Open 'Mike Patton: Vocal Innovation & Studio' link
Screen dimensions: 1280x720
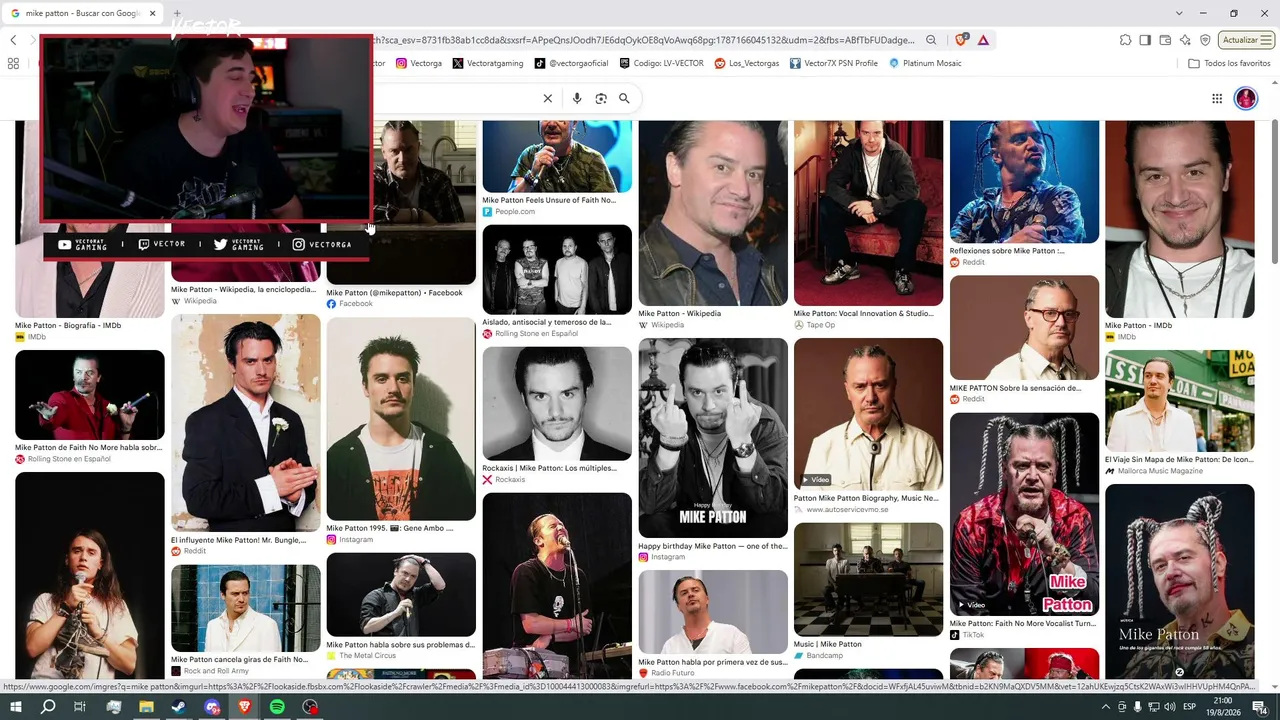pos(863,313)
